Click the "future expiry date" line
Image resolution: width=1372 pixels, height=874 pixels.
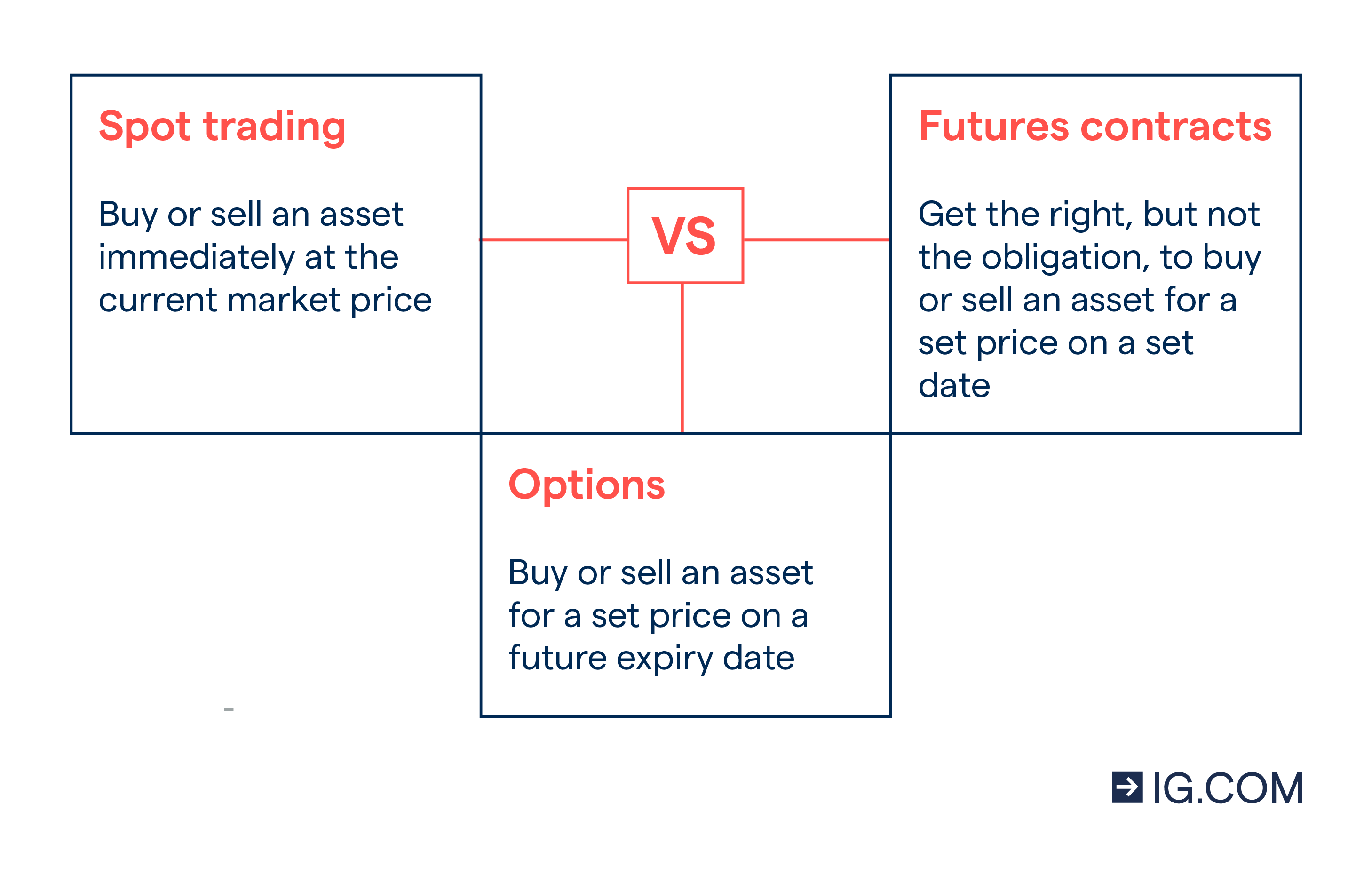651,659
